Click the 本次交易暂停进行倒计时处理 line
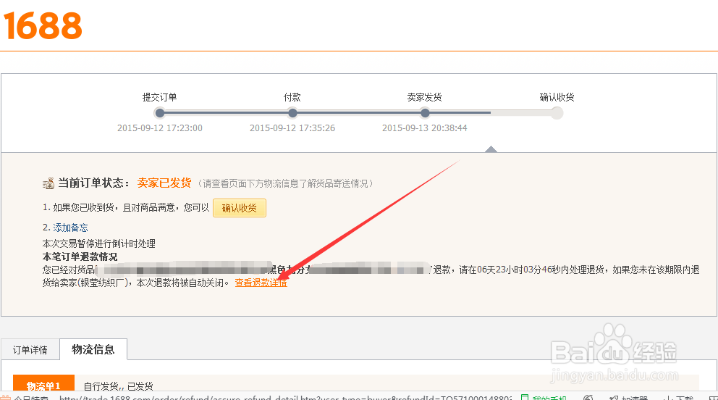 pos(99,243)
